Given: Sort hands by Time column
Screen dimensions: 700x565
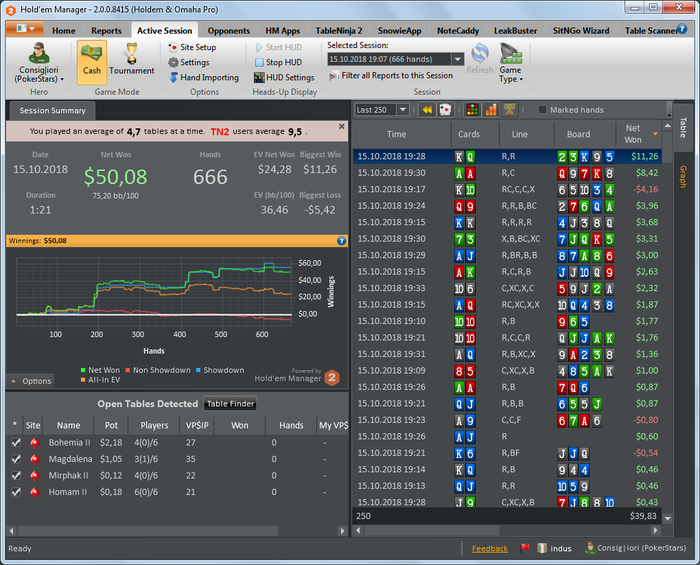Looking at the screenshot, I should coord(396,134).
